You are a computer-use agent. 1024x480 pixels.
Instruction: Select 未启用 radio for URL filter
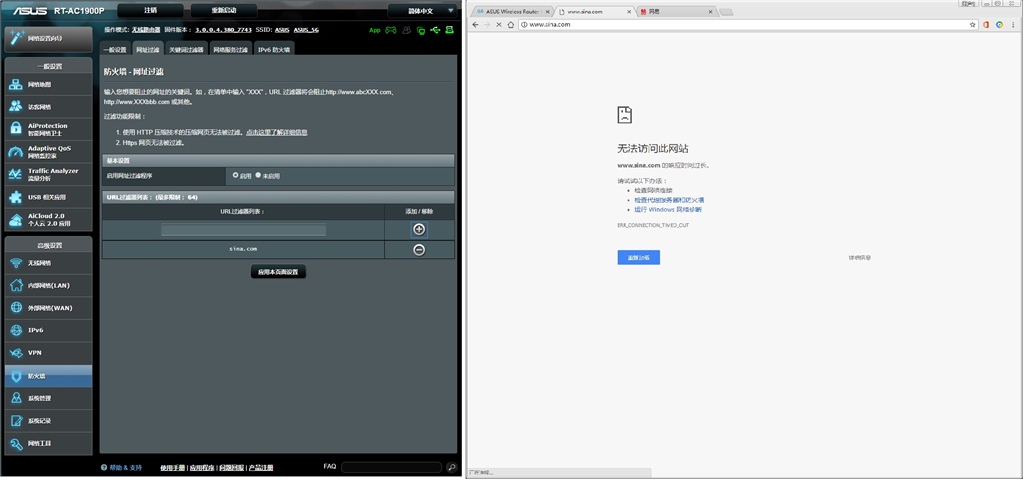click(x=258, y=175)
